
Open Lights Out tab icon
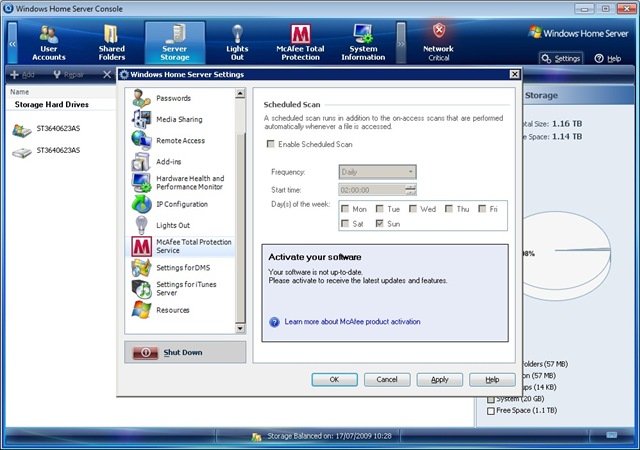pyautogui.click(x=237, y=34)
